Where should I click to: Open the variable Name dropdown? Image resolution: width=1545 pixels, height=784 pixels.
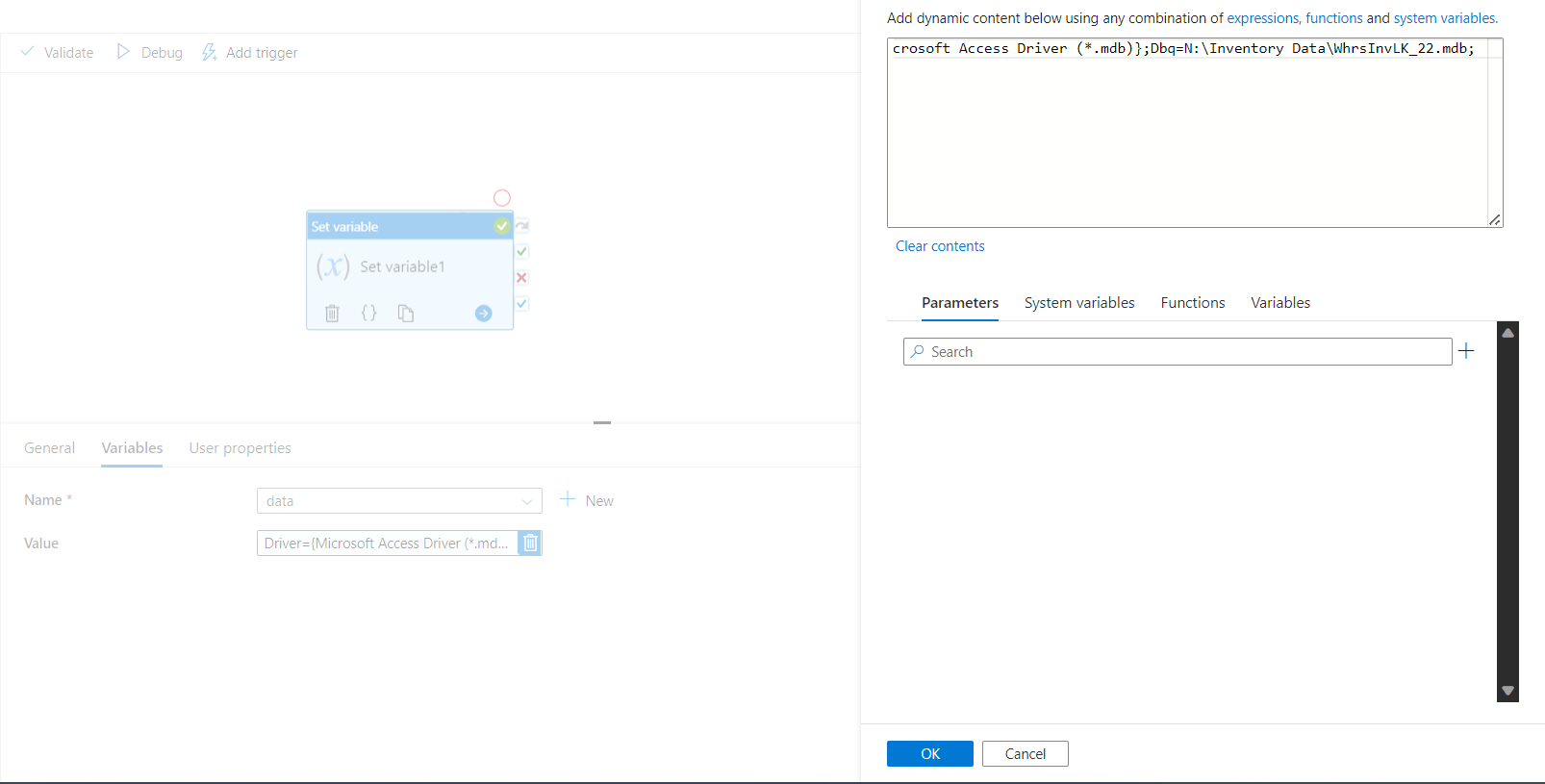(x=399, y=501)
